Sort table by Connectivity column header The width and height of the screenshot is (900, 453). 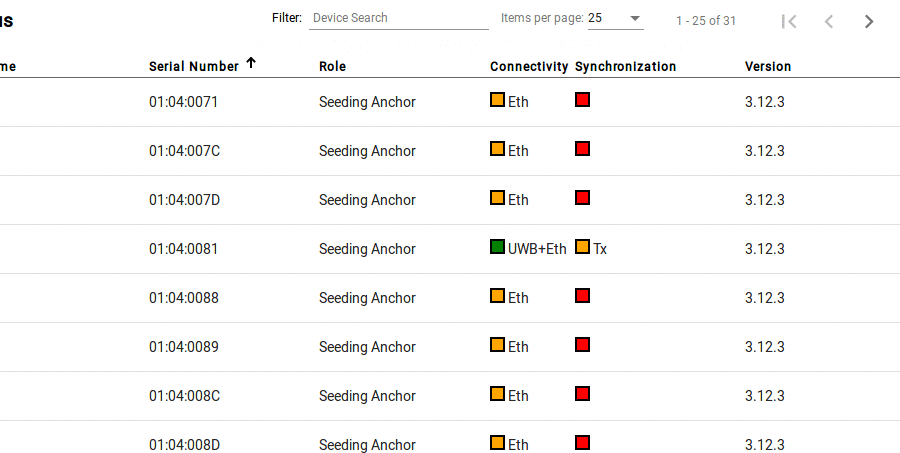529,67
